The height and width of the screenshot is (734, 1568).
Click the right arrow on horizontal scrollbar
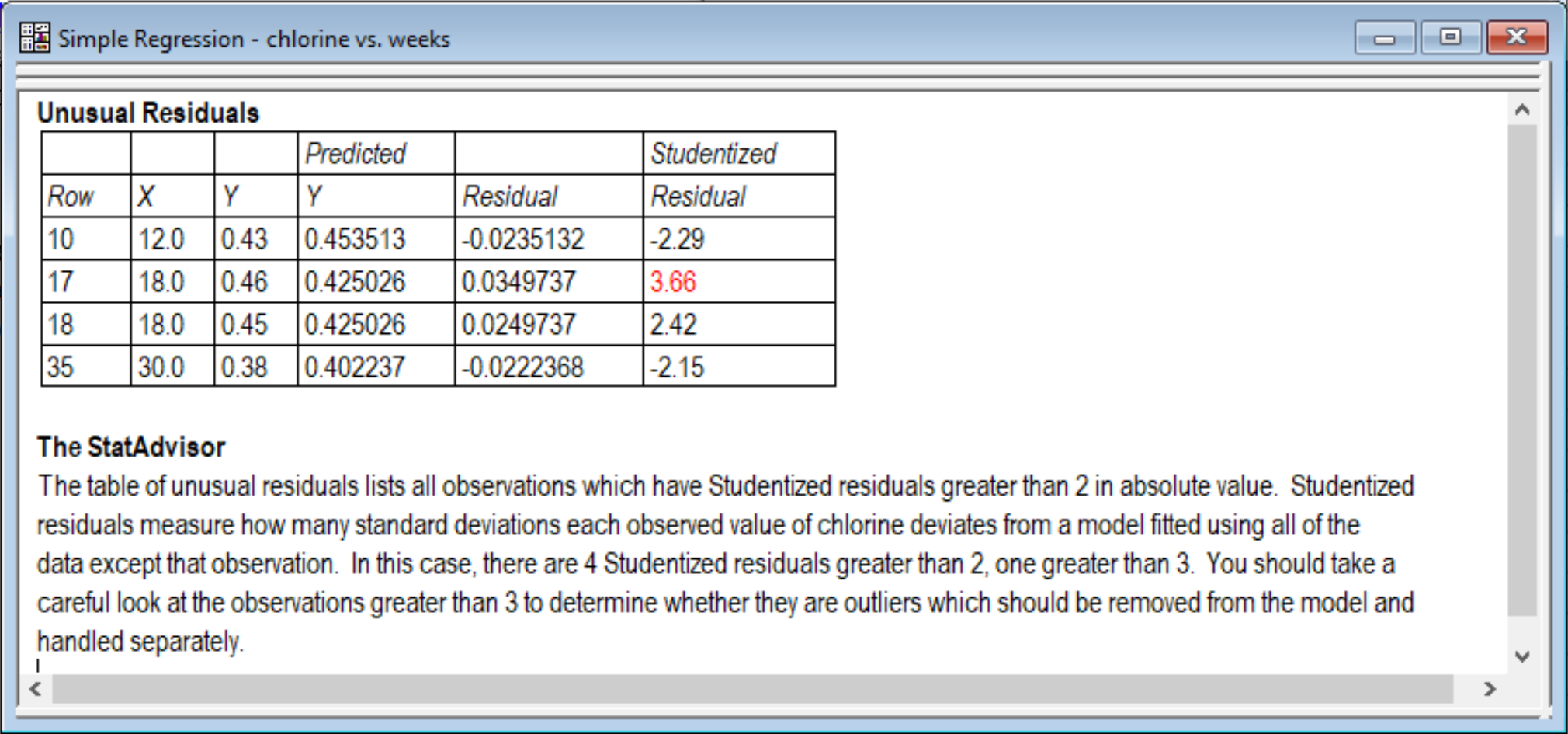pyautogui.click(x=1488, y=689)
